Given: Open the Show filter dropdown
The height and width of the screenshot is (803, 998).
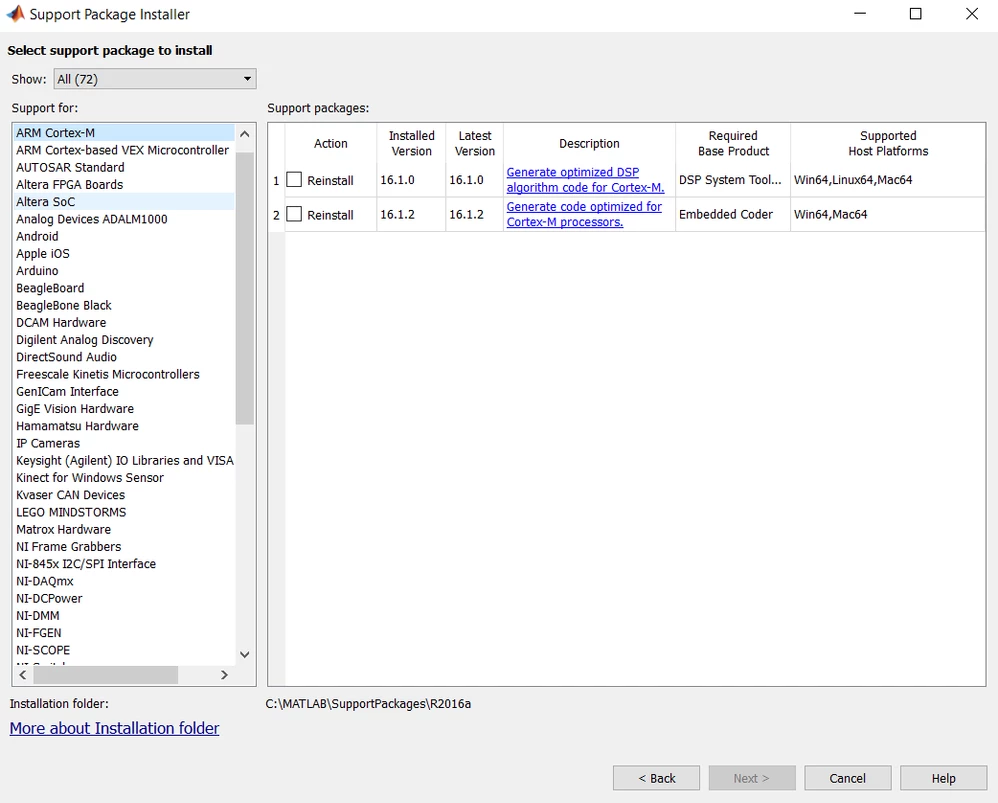Looking at the screenshot, I should coord(155,79).
